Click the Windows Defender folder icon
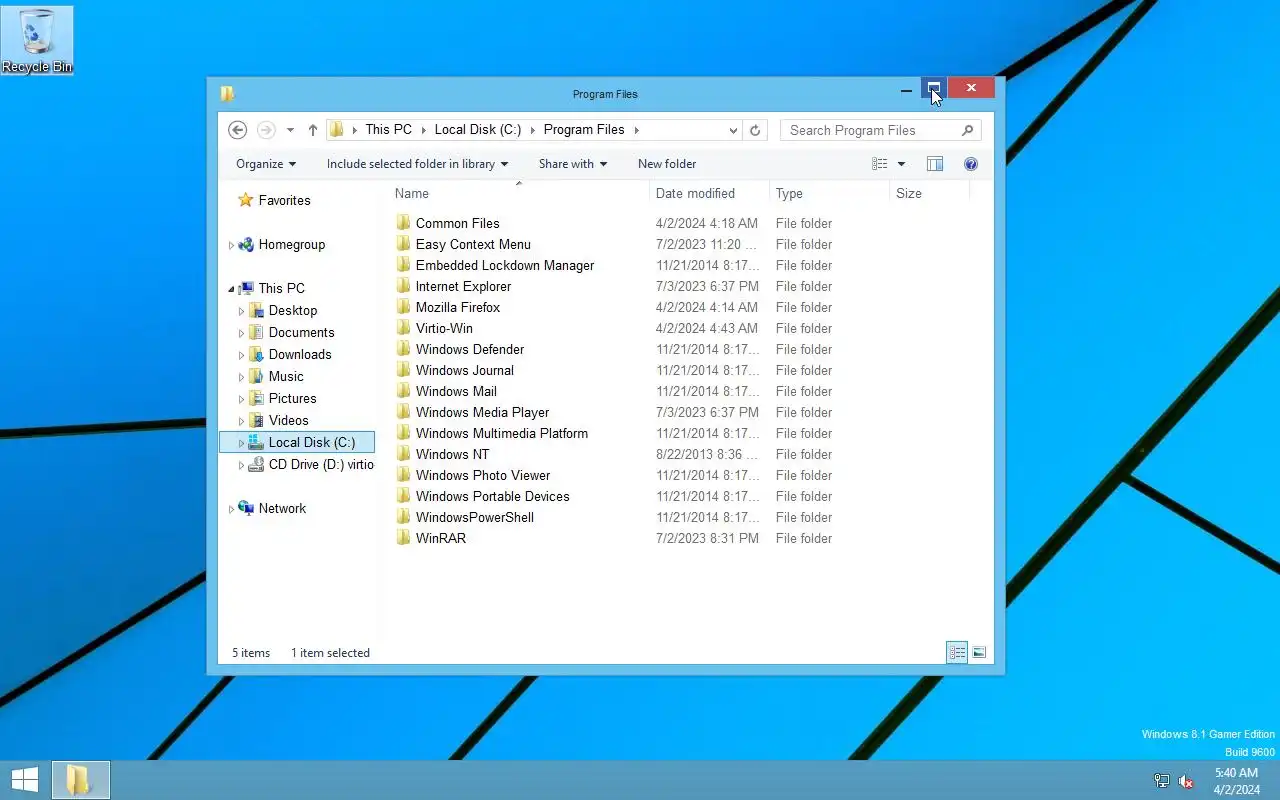This screenshot has height=800, width=1280. [404, 348]
